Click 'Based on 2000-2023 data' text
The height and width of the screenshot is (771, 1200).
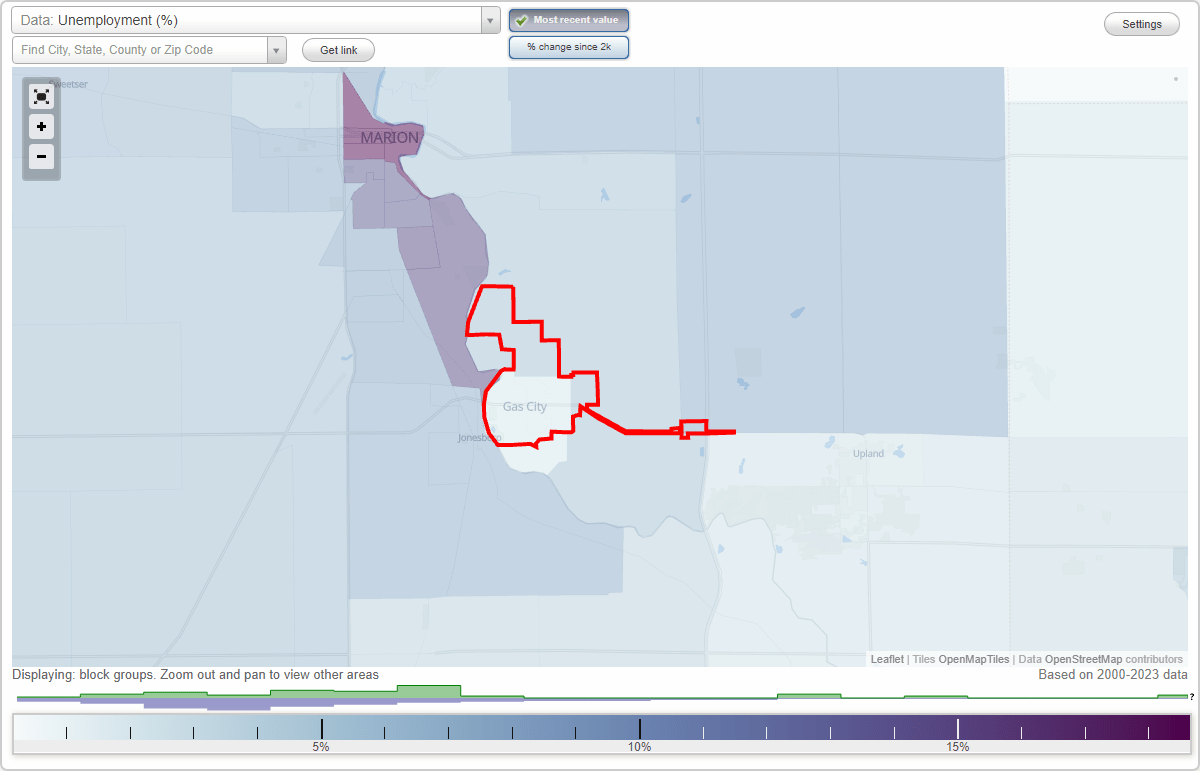(1111, 675)
